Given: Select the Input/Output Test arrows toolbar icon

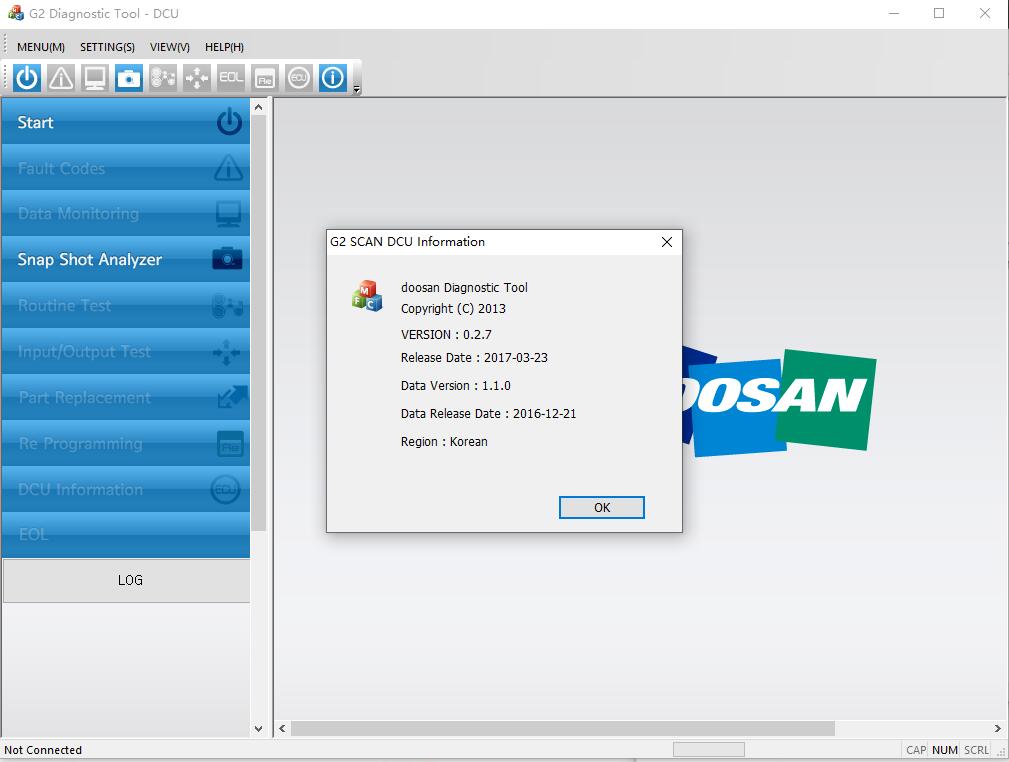Looking at the screenshot, I should (x=197, y=79).
